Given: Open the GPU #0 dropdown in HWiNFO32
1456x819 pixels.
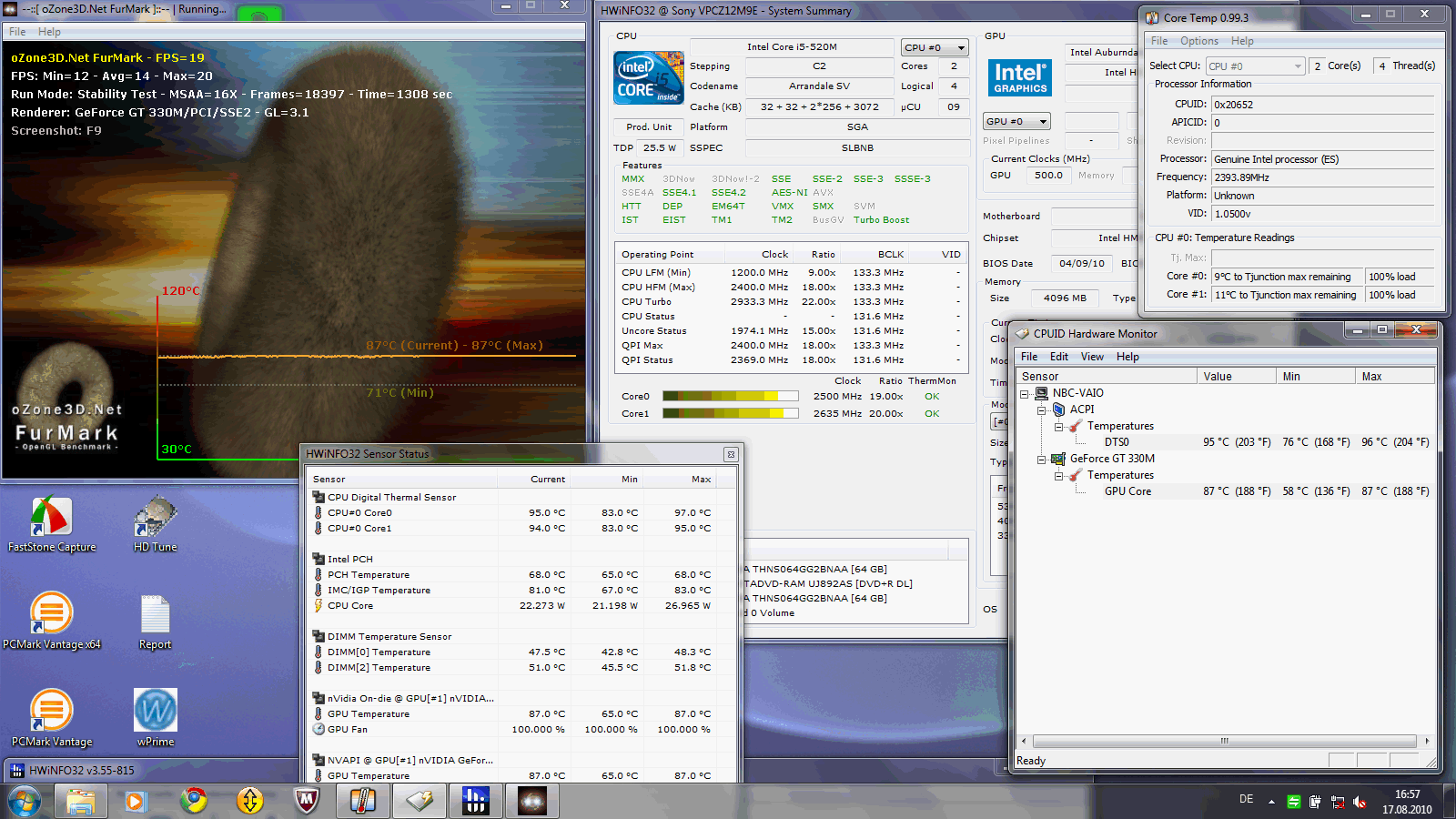Looking at the screenshot, I should 1016,121.
